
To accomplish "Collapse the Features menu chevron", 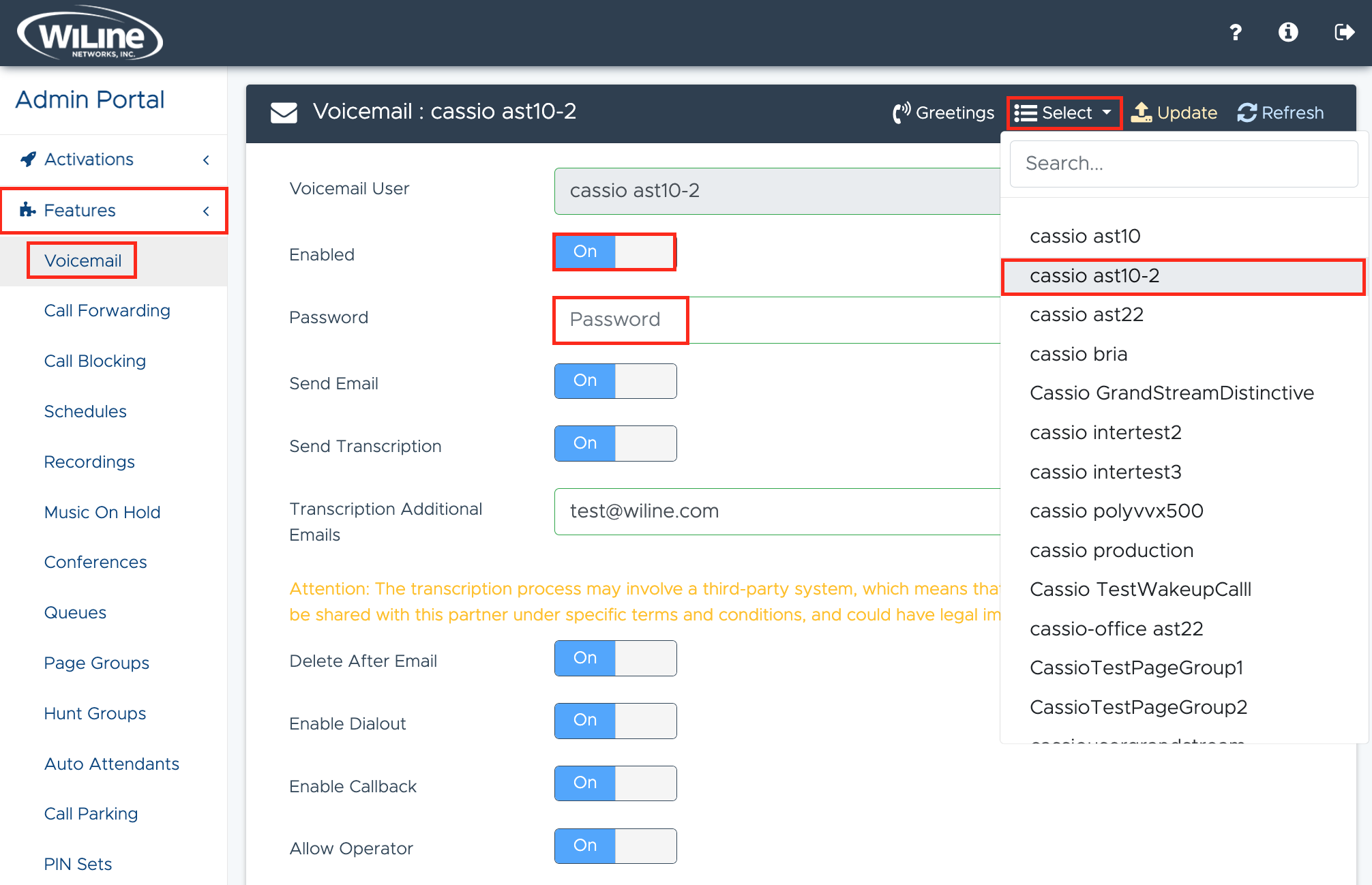I will point(206,211).
